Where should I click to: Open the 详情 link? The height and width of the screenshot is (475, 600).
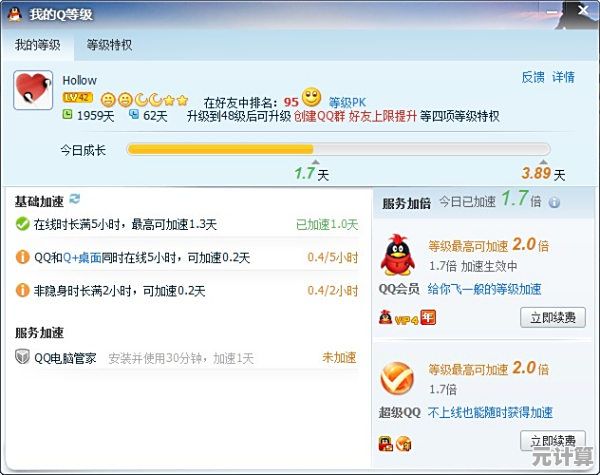pyautogui.click(x=563, y=77)
